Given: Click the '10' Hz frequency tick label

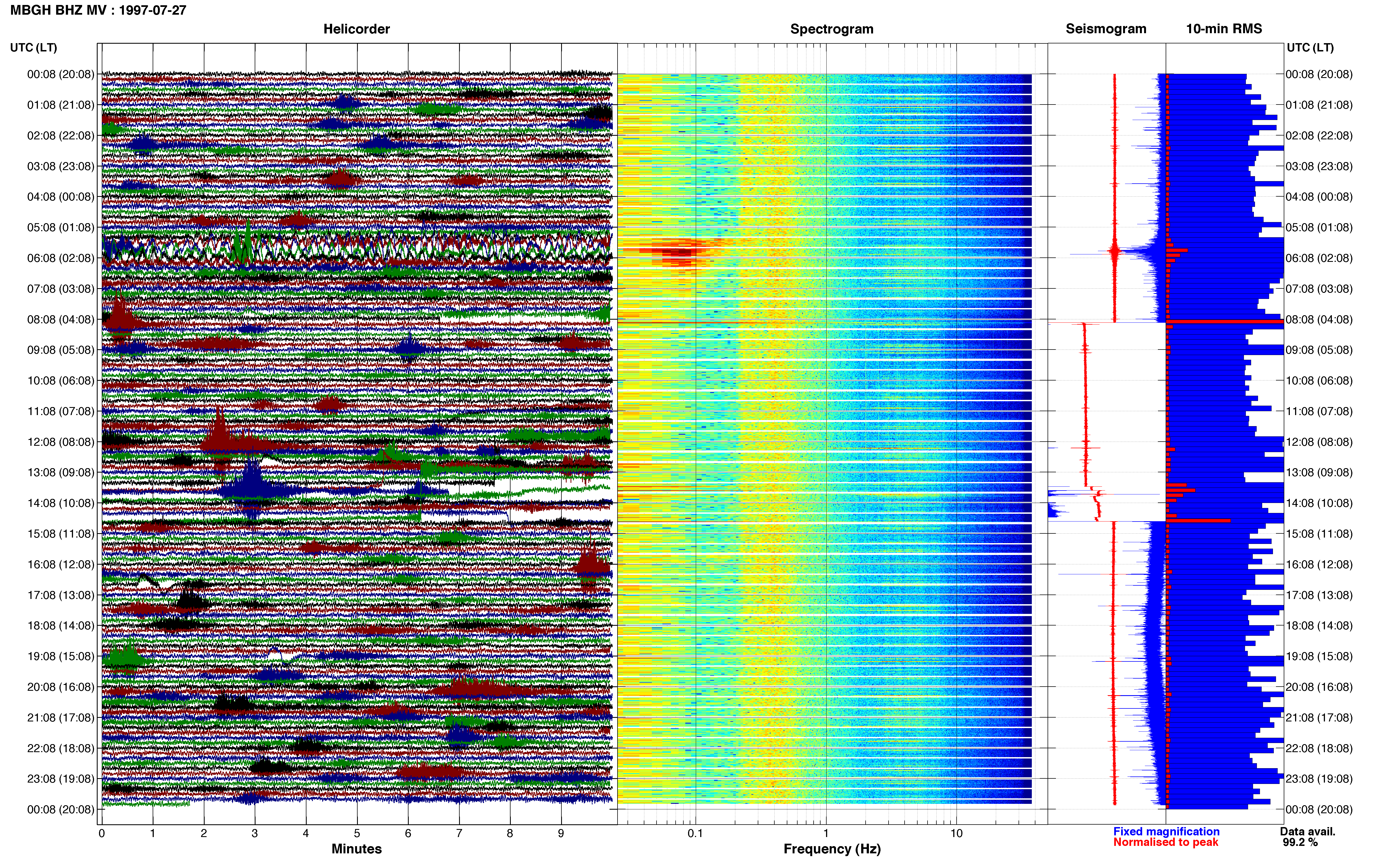Looking at the screenshot, I should coord(956,833).
